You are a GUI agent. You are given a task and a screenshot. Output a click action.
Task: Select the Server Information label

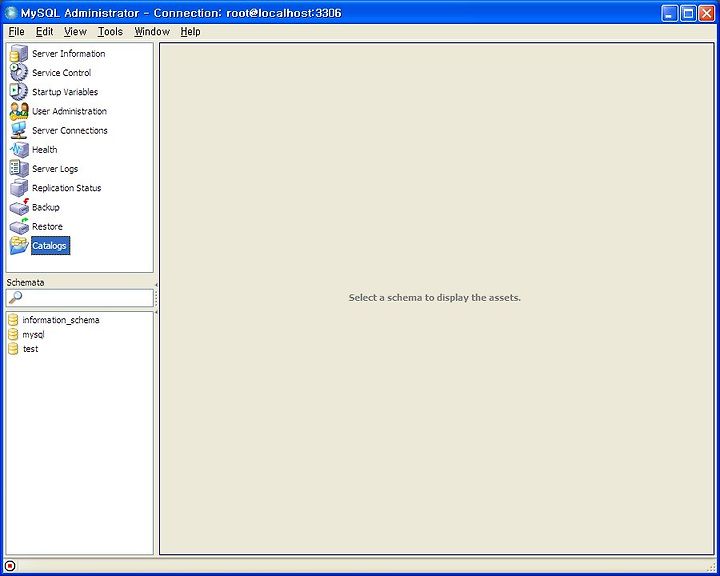pos(68,54)
